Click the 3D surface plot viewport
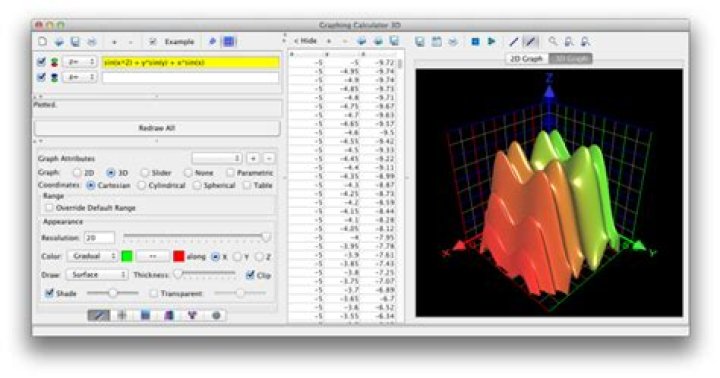 (549, 193)
